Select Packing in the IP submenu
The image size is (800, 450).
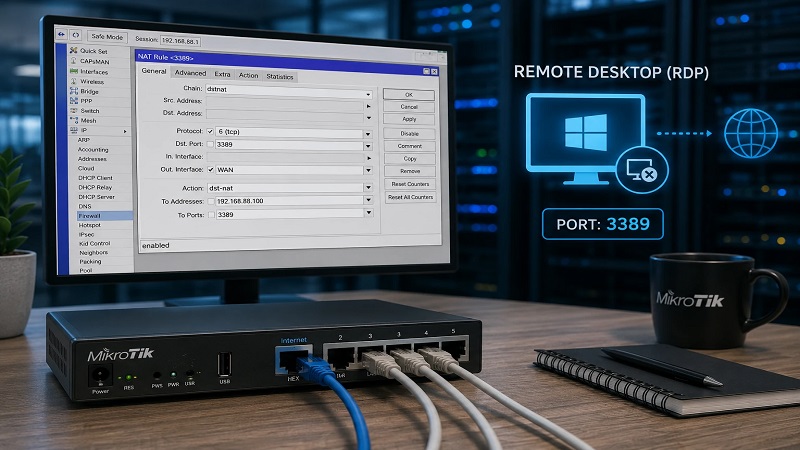[x=90, y=261]
